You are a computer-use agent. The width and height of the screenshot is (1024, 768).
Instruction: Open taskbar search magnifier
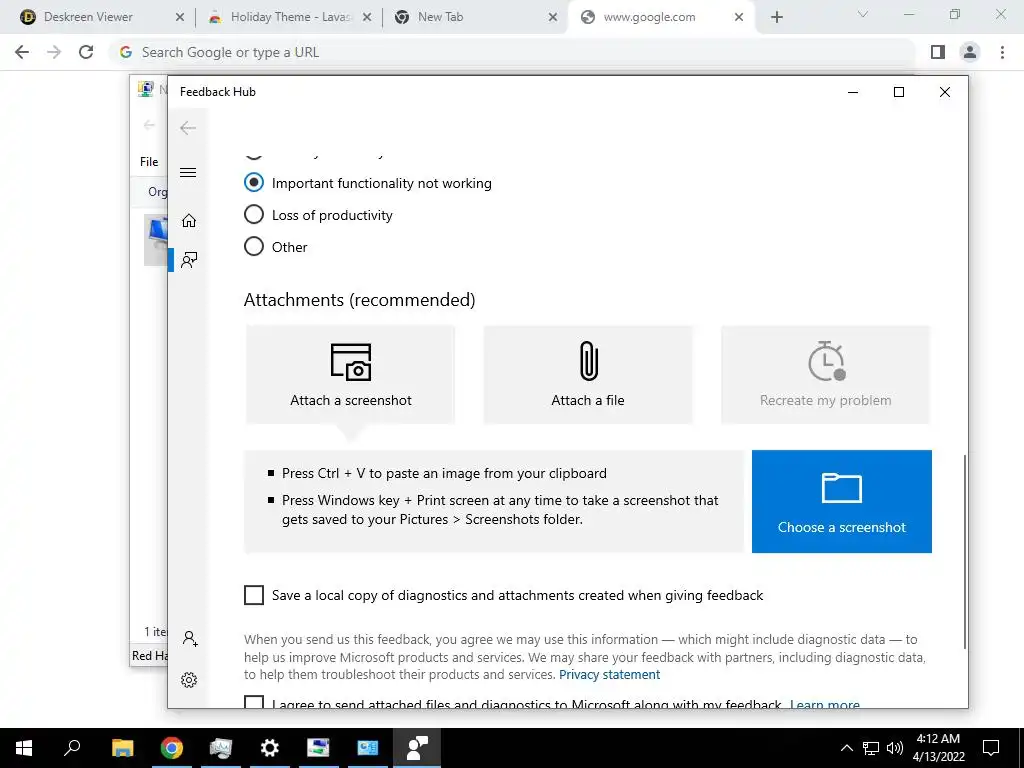tap(72, 748)
